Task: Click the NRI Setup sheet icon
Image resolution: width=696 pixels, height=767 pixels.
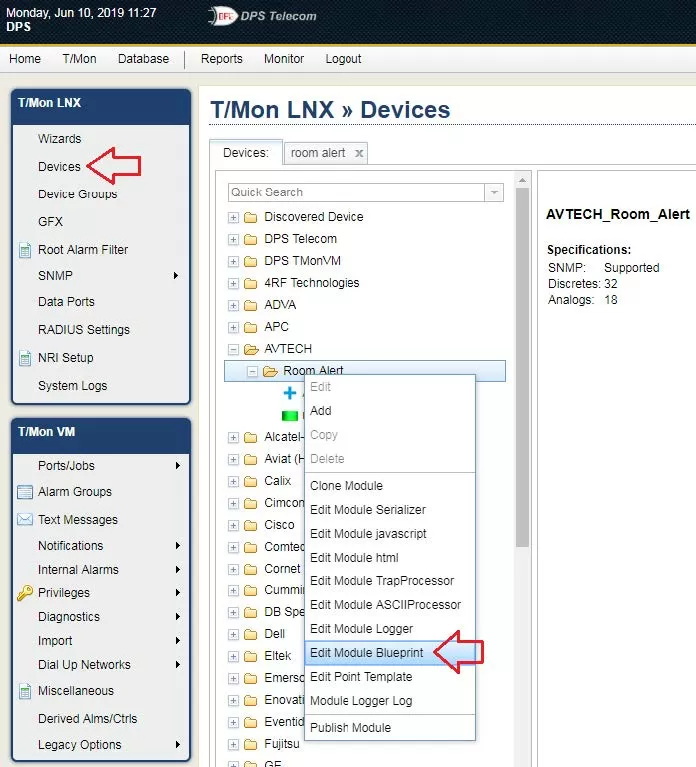Action: click(25, 358)
